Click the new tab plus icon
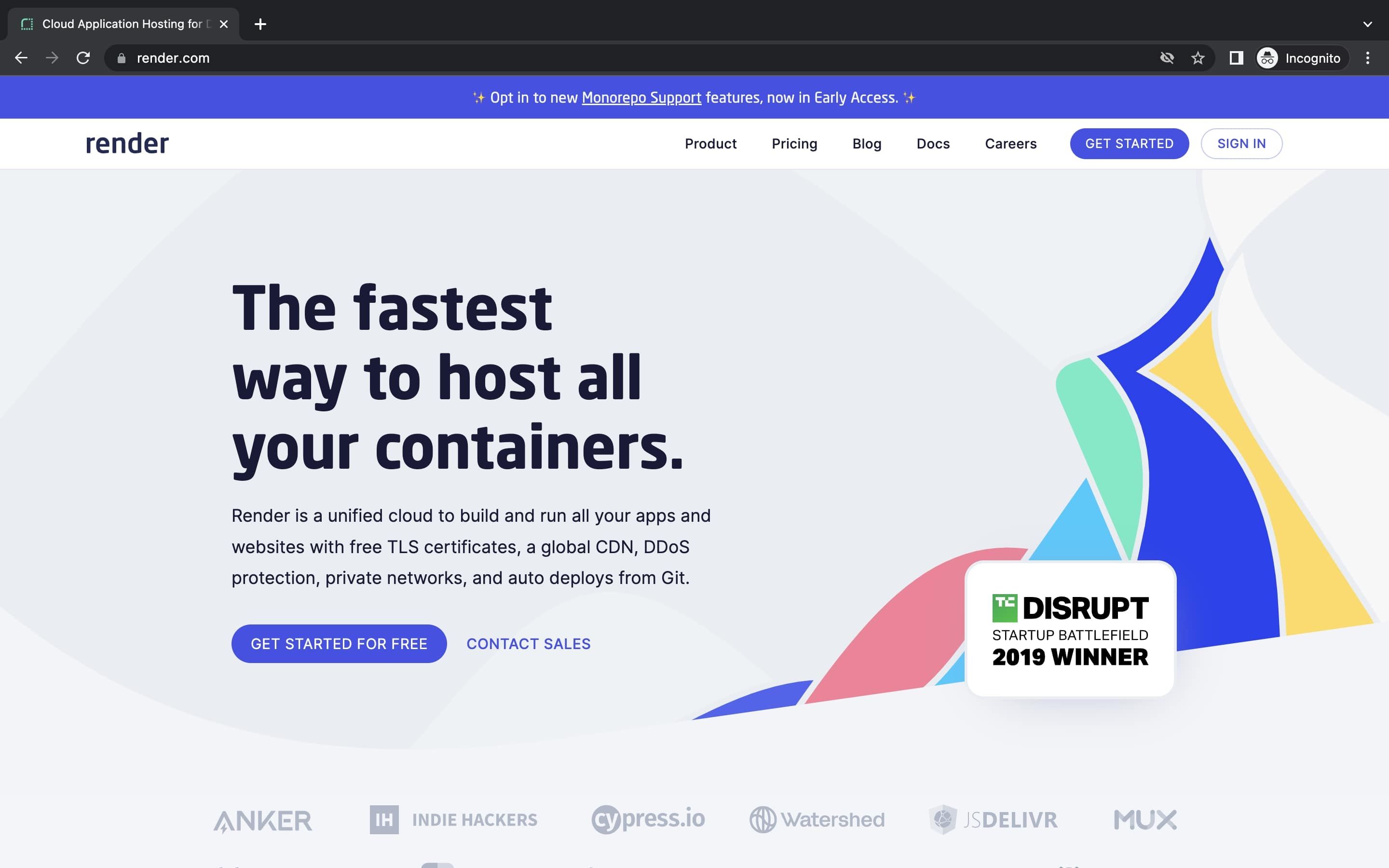 pos(261,23)
